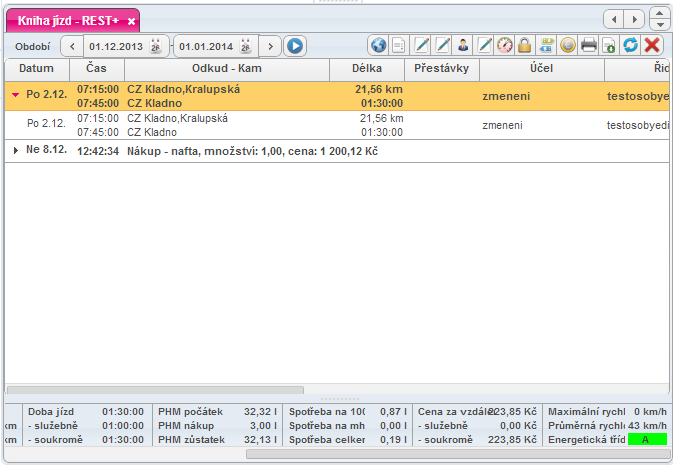
Task: Click the date 'Ne 8.12.'
Action: 46,149
